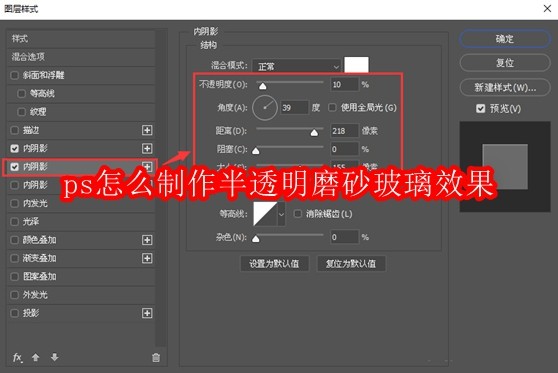Tick the 消除锯齿 checkbox

click(298, 214)
